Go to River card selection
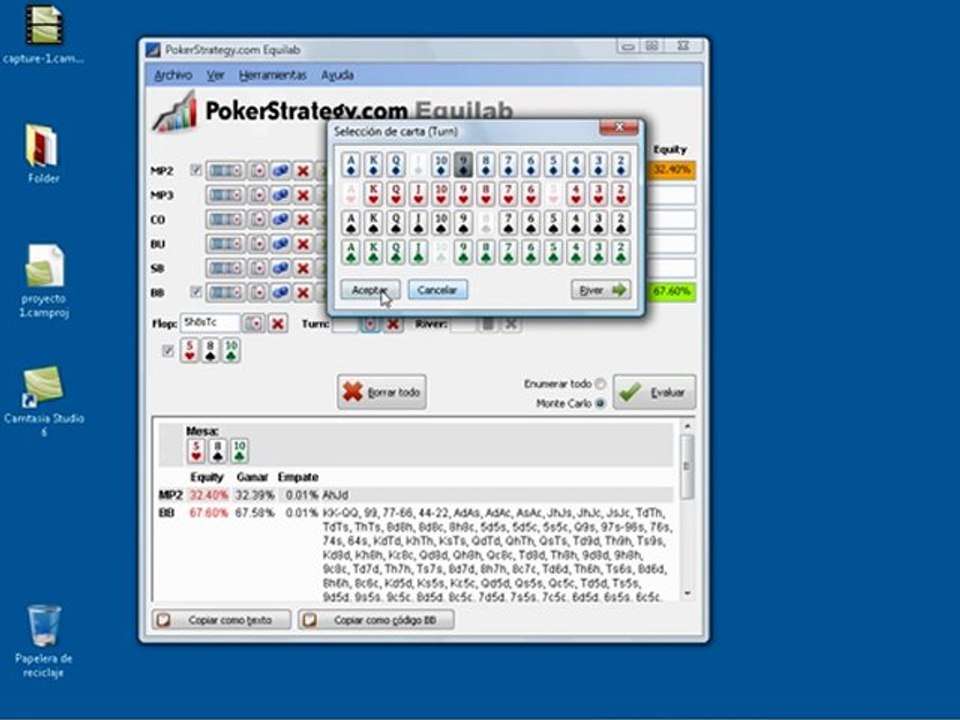 [x=601, y=290]
